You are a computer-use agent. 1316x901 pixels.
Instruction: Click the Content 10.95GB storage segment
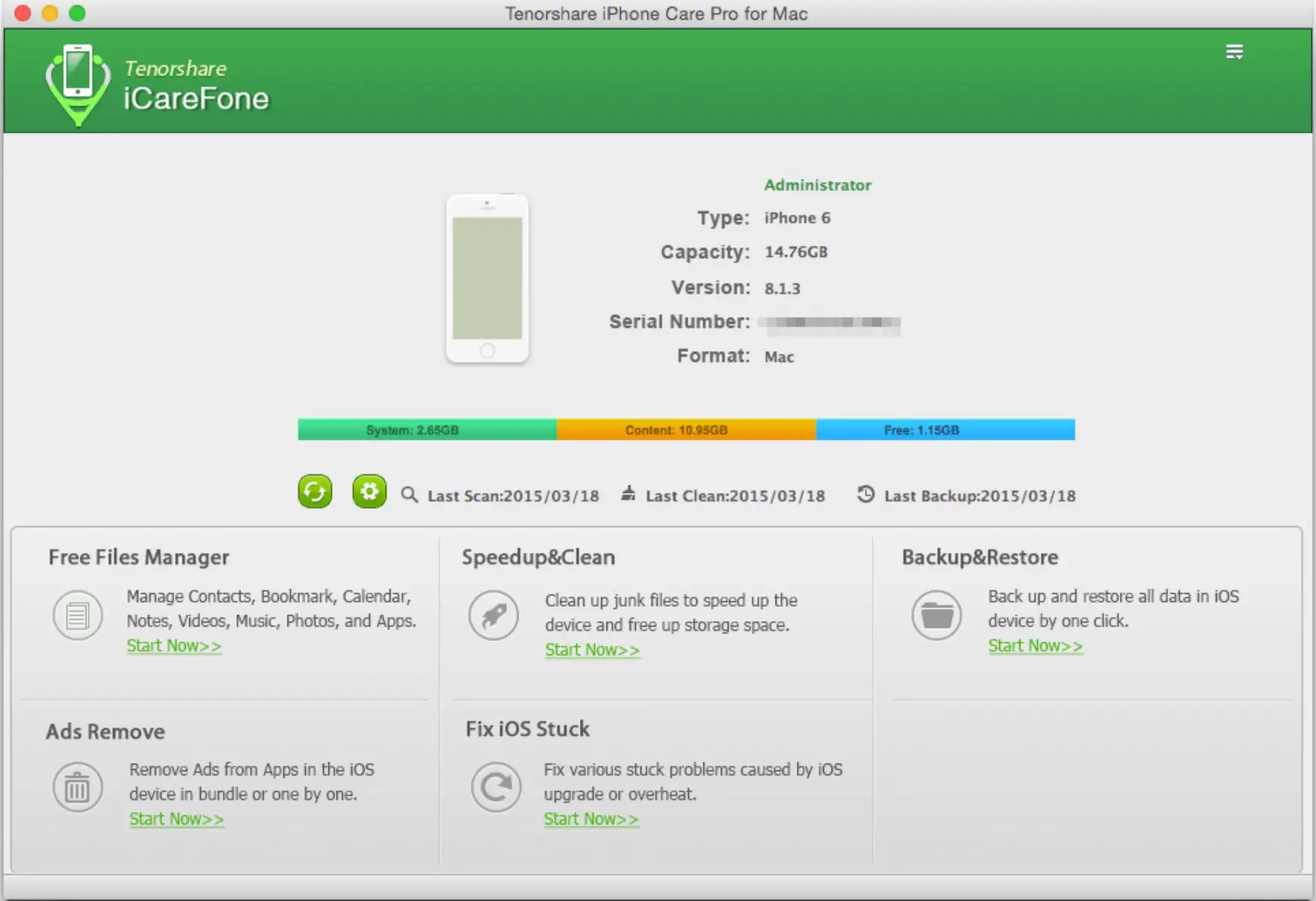tap(687, 429)
